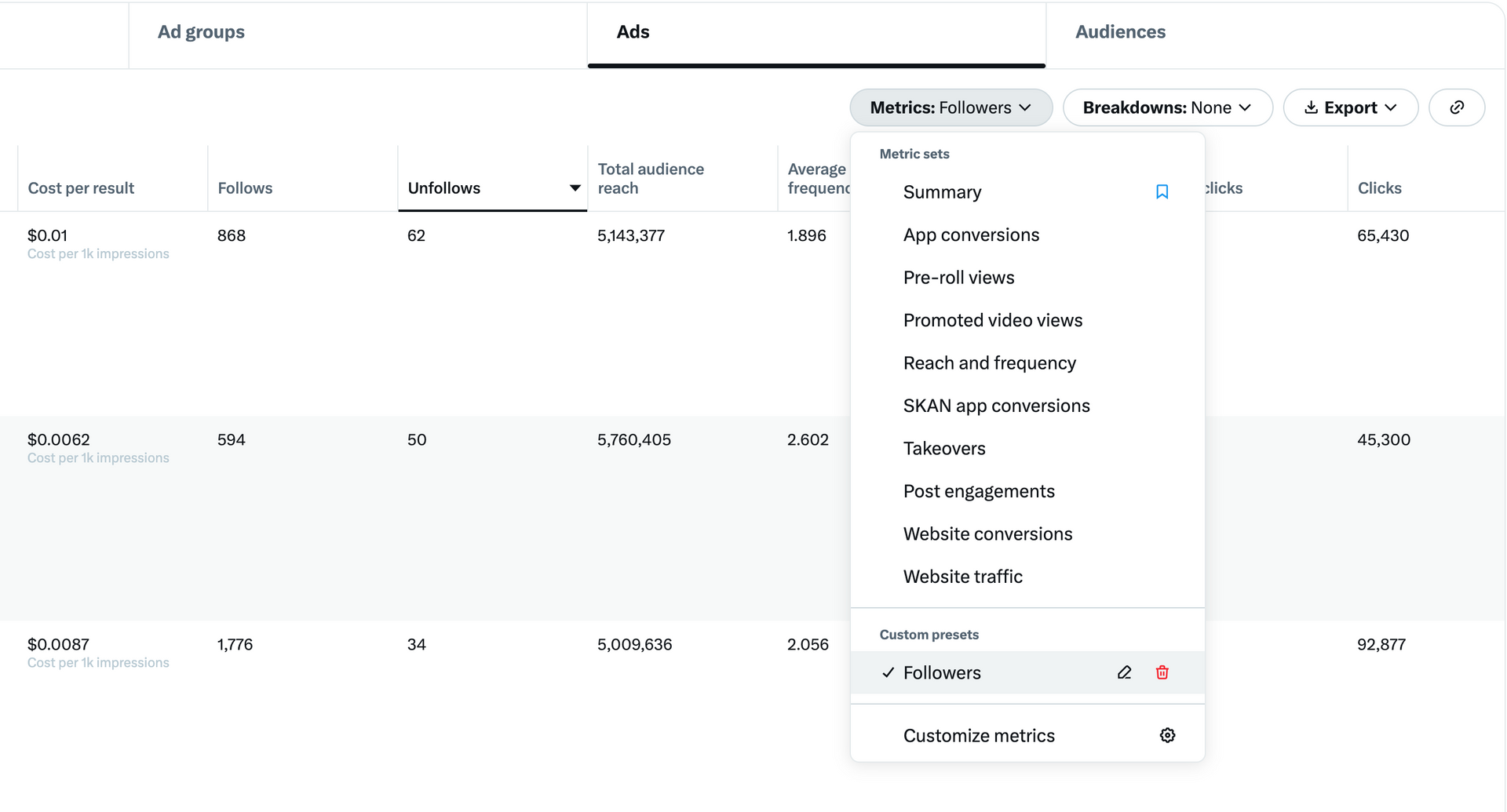Switch to the Ad groups tab

(x=201, y=32)
